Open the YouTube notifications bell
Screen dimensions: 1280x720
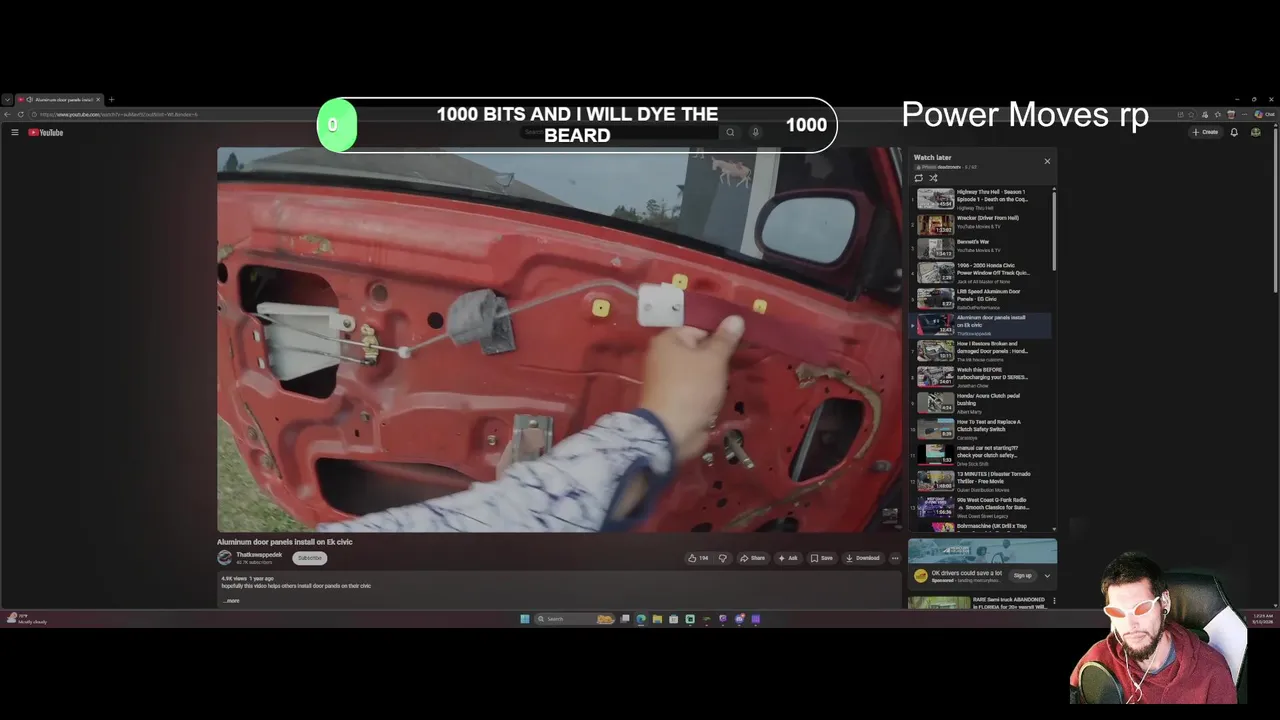(x=1234, y=132)
